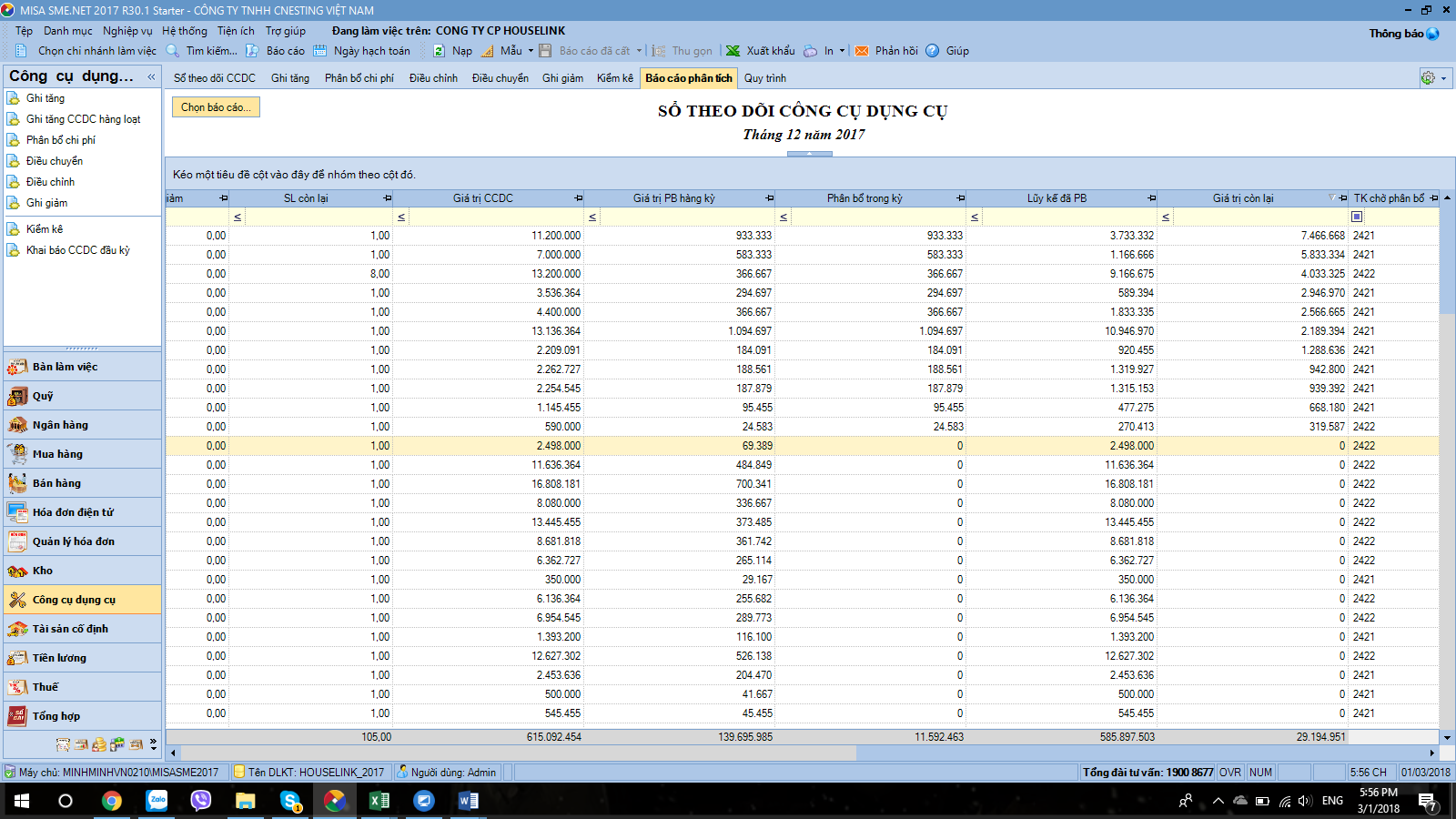Viewport: 1456px width, 819px height.
Task: Change the ≤ operator for Giá trị CCDC filter
Action: [401, 217]
